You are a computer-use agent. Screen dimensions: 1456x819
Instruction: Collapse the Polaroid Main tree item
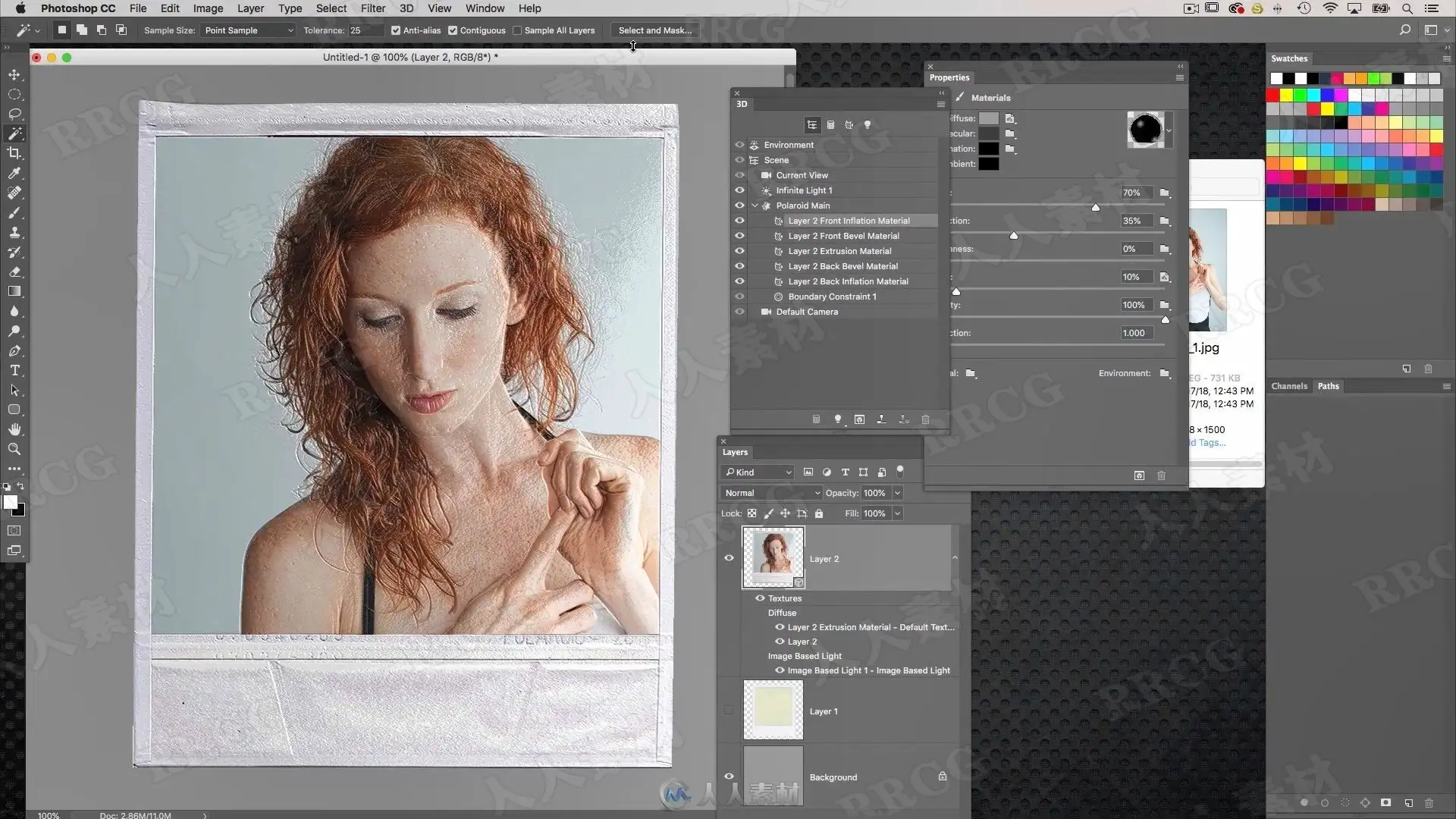(755, 206)
